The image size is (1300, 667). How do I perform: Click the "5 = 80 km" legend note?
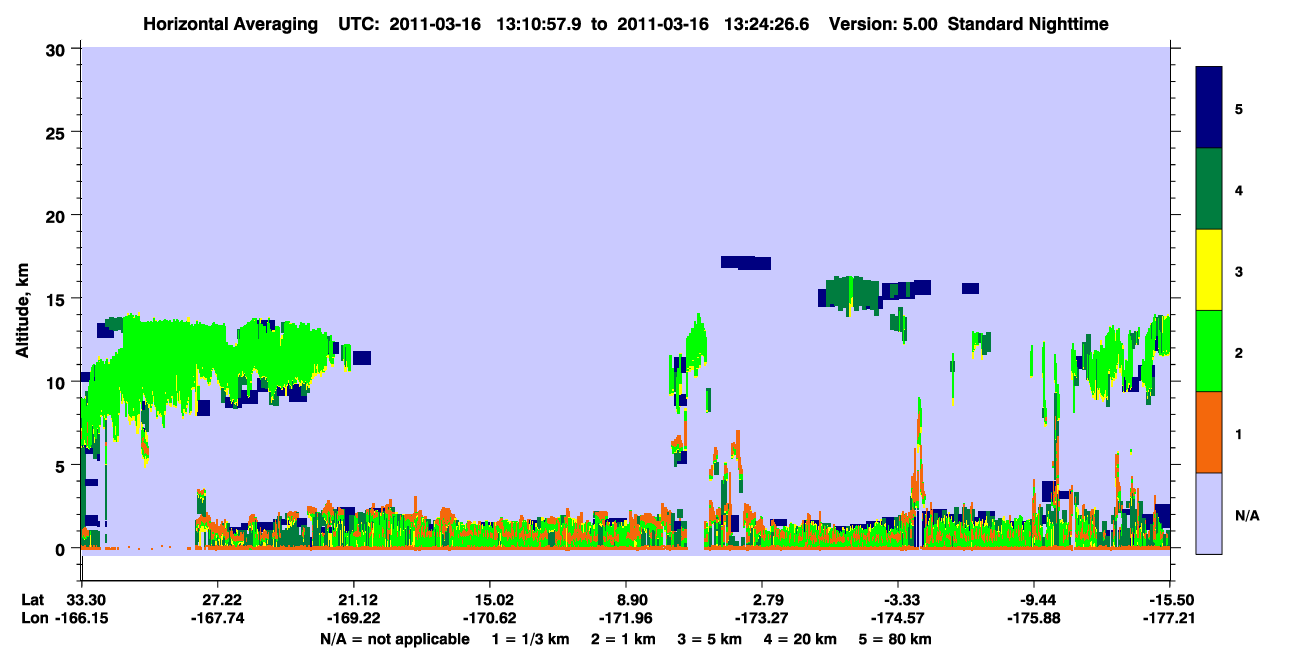click(x=896, y=639)
